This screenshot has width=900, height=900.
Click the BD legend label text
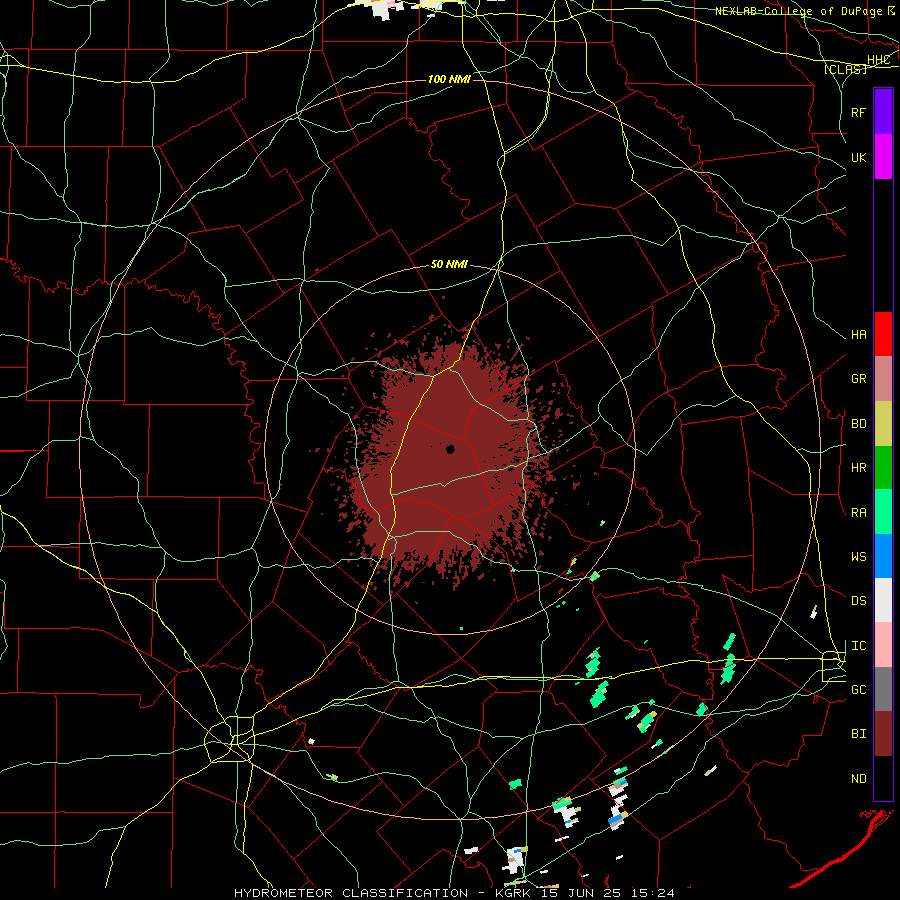tap(859, 424)
